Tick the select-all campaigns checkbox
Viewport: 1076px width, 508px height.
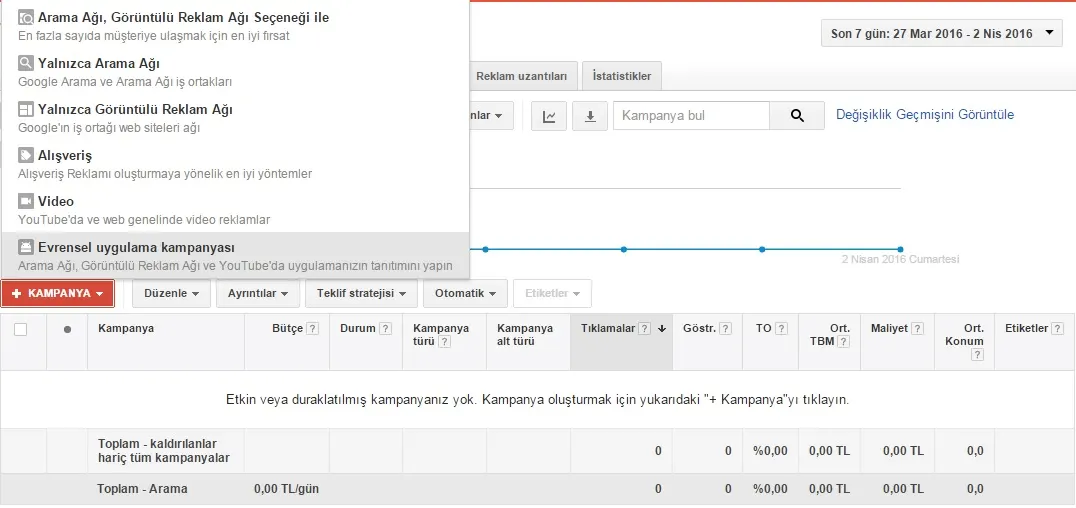21,330
